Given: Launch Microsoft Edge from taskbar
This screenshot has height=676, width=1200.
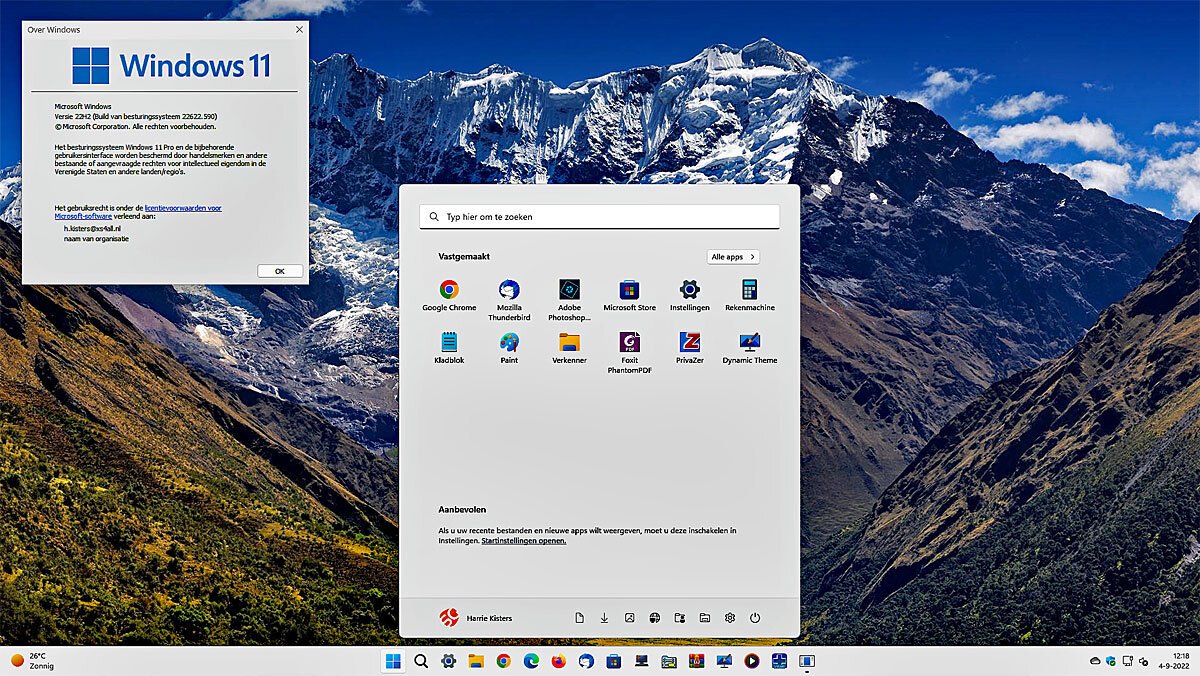Looking at the screenshot, I should pos(531,661).
